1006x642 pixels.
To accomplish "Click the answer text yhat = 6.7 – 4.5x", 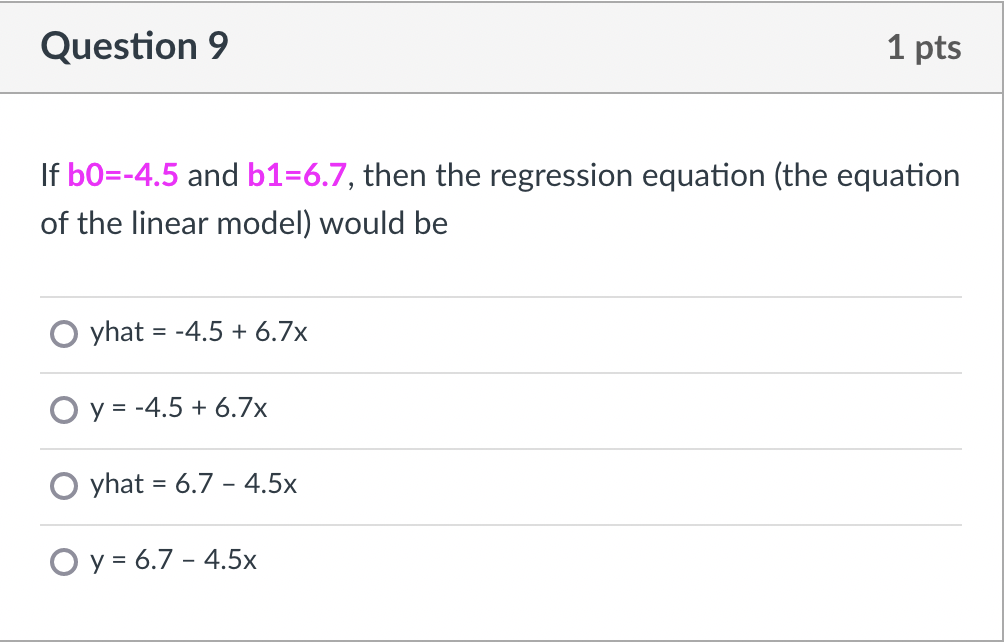I will pos(192,485).
